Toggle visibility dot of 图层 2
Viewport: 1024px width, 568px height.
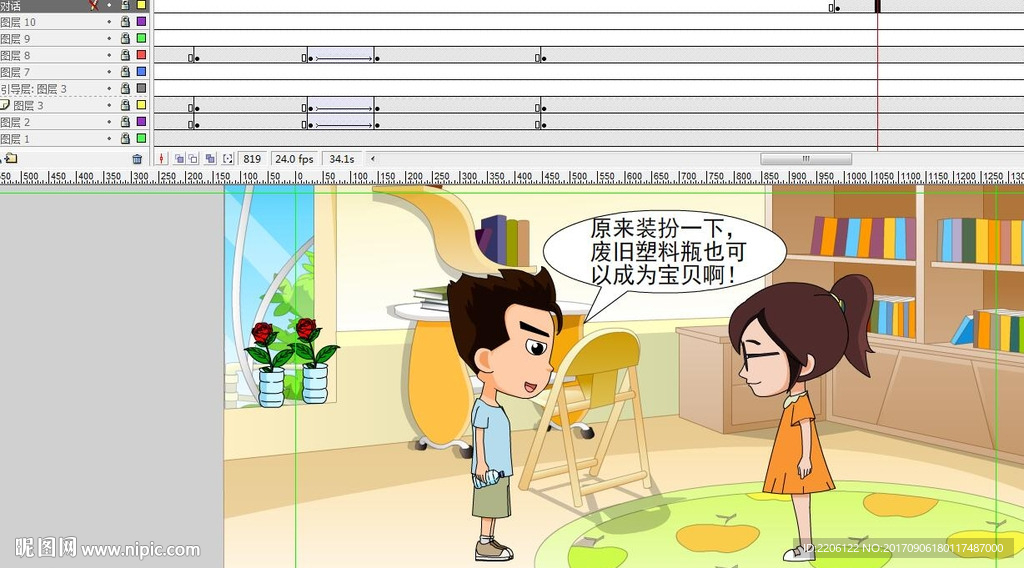(109, 122)
